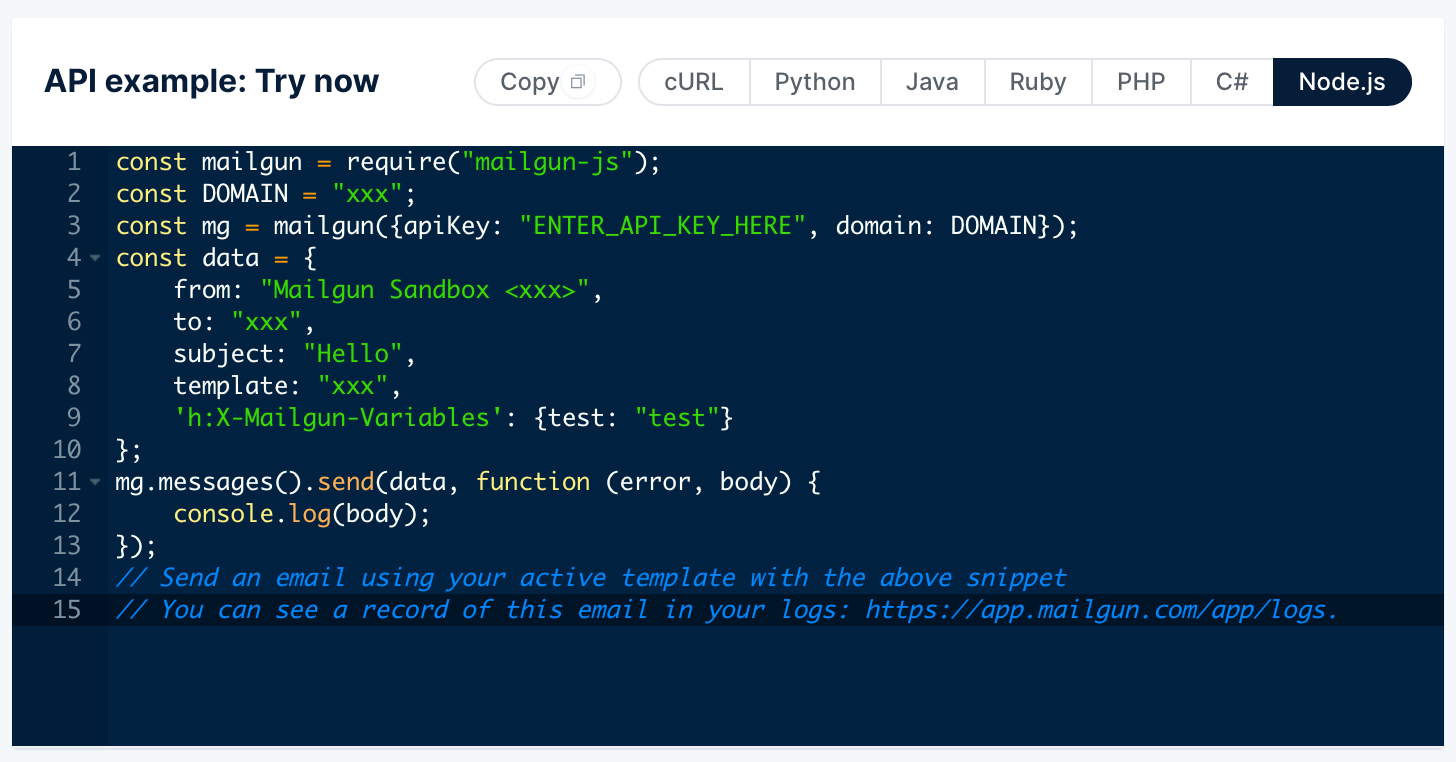Click the copy icon inside Copy button

[x=577, y=82]
